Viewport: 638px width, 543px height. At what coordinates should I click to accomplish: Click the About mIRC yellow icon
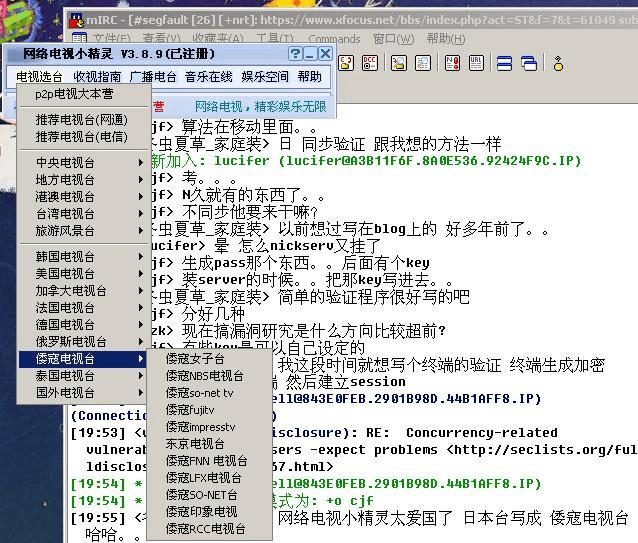click(x=558, y=63)
